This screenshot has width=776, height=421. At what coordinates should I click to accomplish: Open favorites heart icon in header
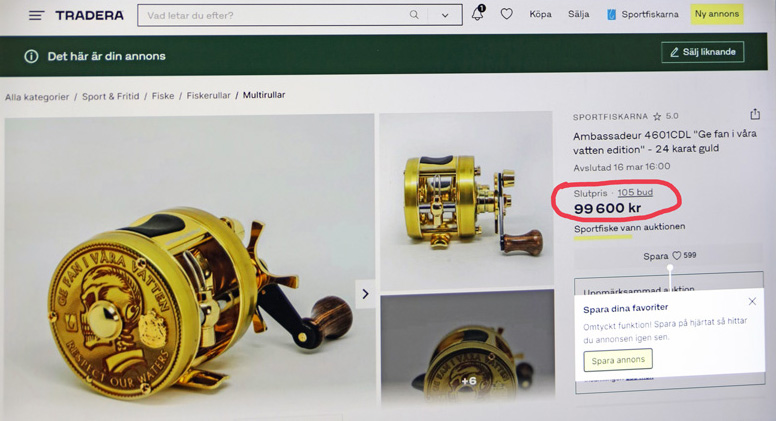[506, 14]
